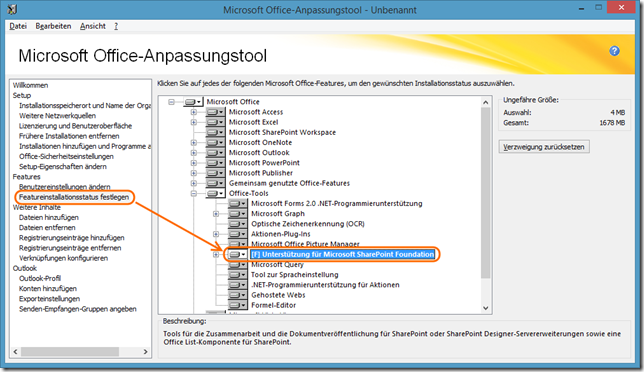This screenshot has width=644, height=372.
Task: Expand the Aktionen-Plug-Ins node
Action: pyautogui.click(x=216, y=234)
